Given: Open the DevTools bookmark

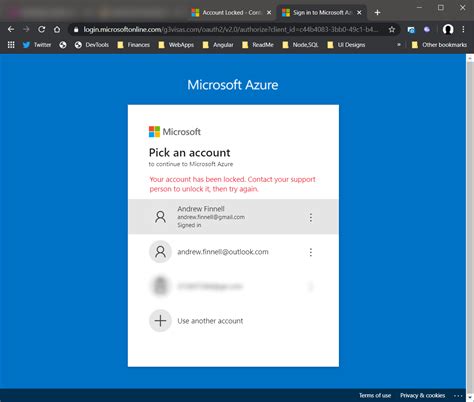Looking at the screenshot, I should (92, 45).
